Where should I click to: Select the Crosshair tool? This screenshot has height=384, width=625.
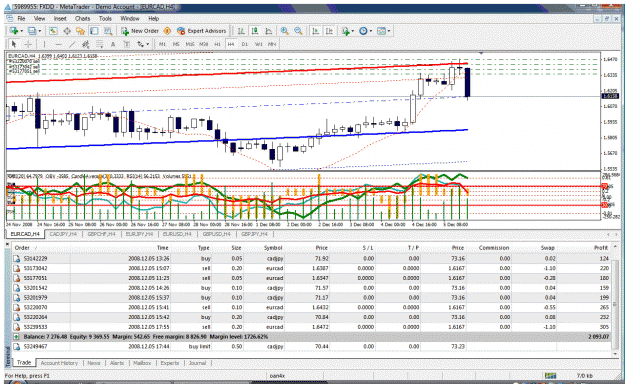(28, 44)
